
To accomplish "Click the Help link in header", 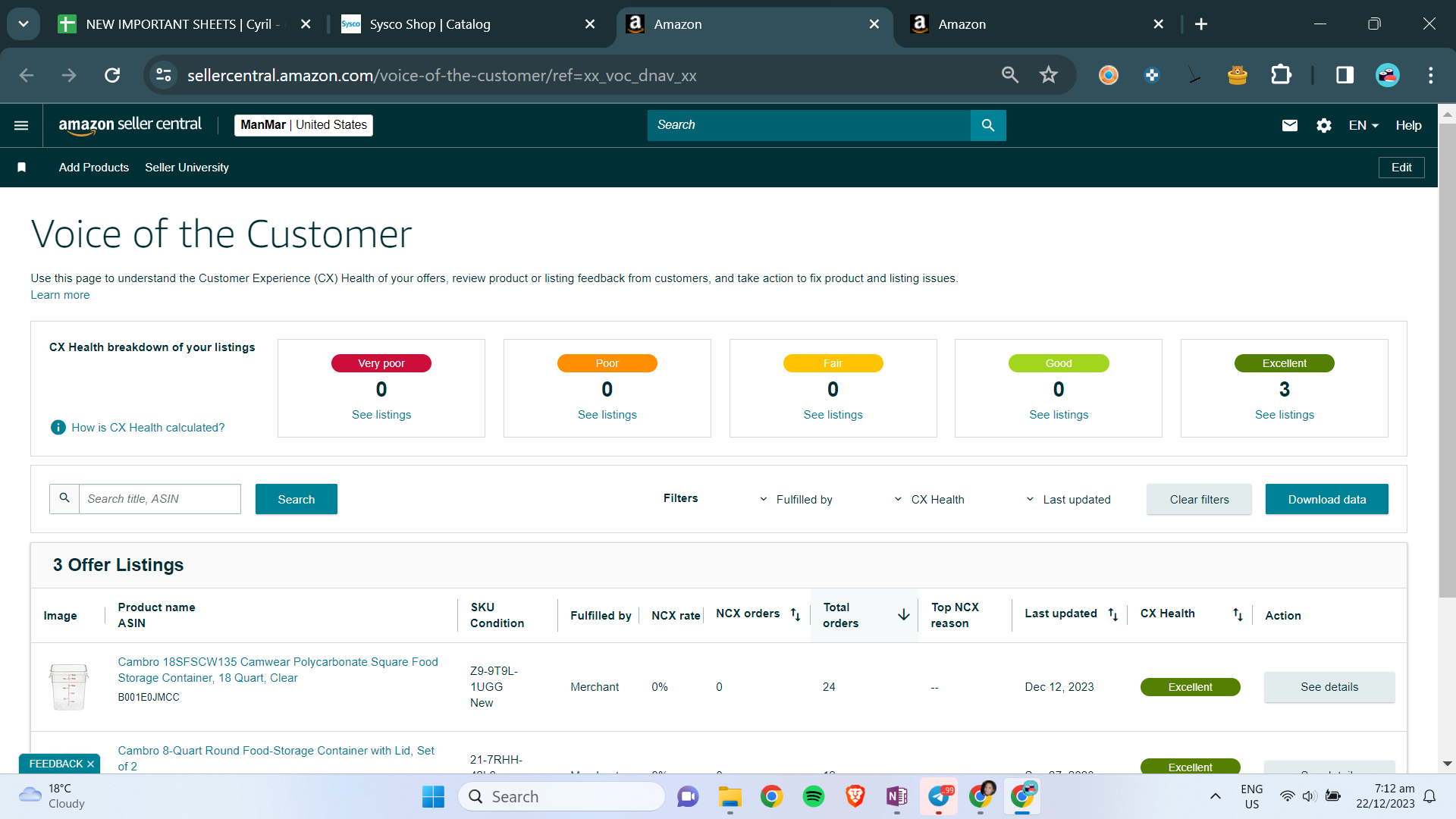I will (1409, 125).
